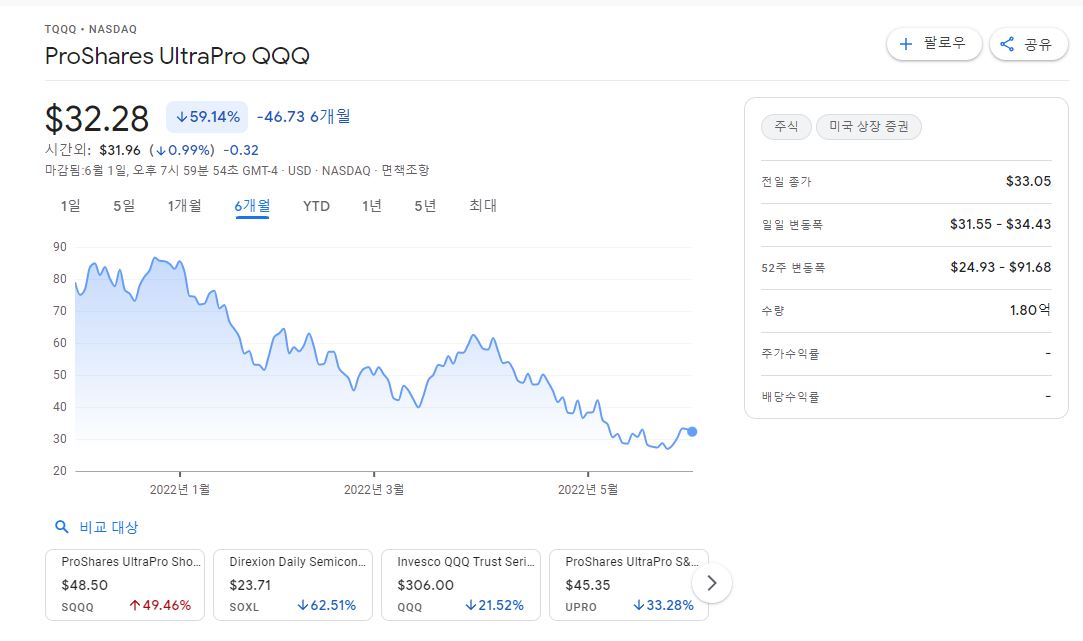Click the 수량 value 1.80억
The height and width of the screenshot is (641, 1083).
pos(1031,310)
